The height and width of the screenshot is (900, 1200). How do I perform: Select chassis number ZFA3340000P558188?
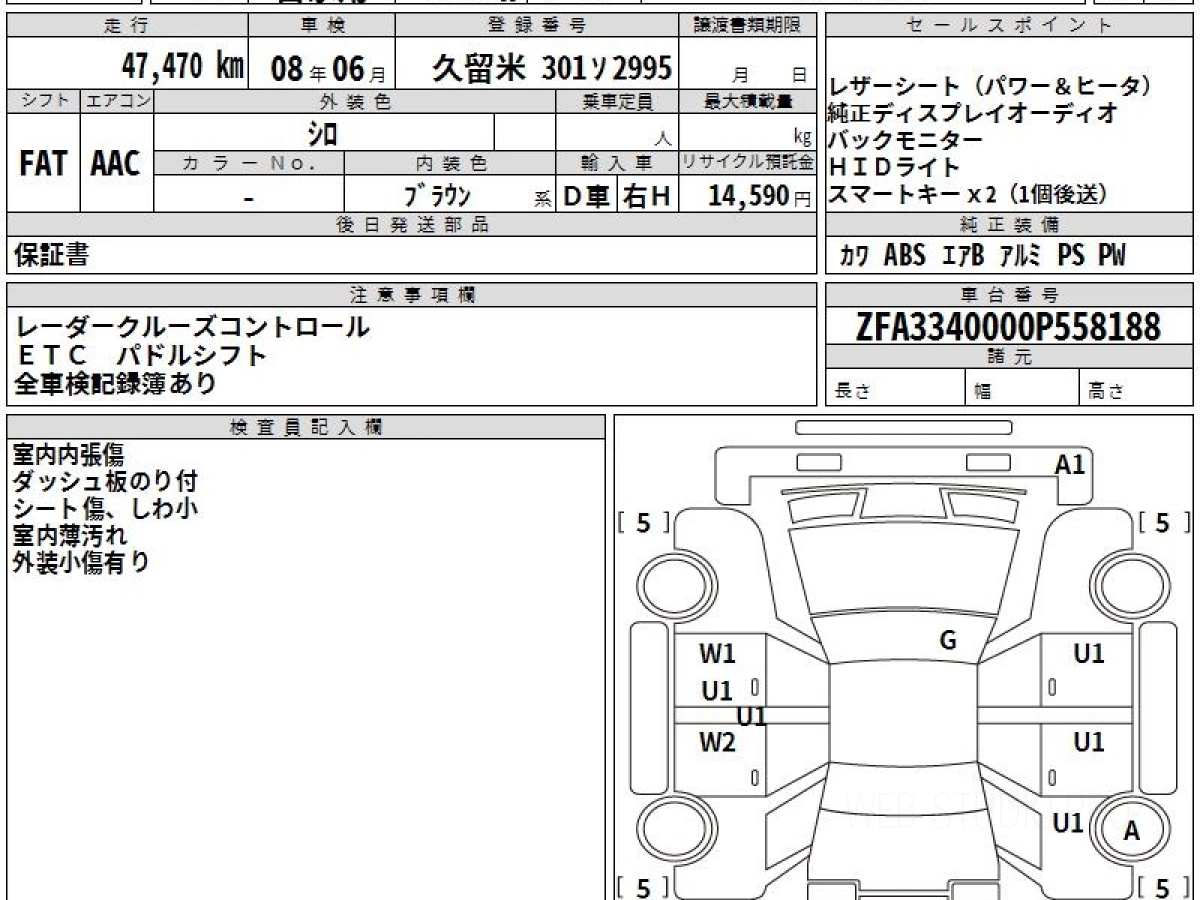1008,327
